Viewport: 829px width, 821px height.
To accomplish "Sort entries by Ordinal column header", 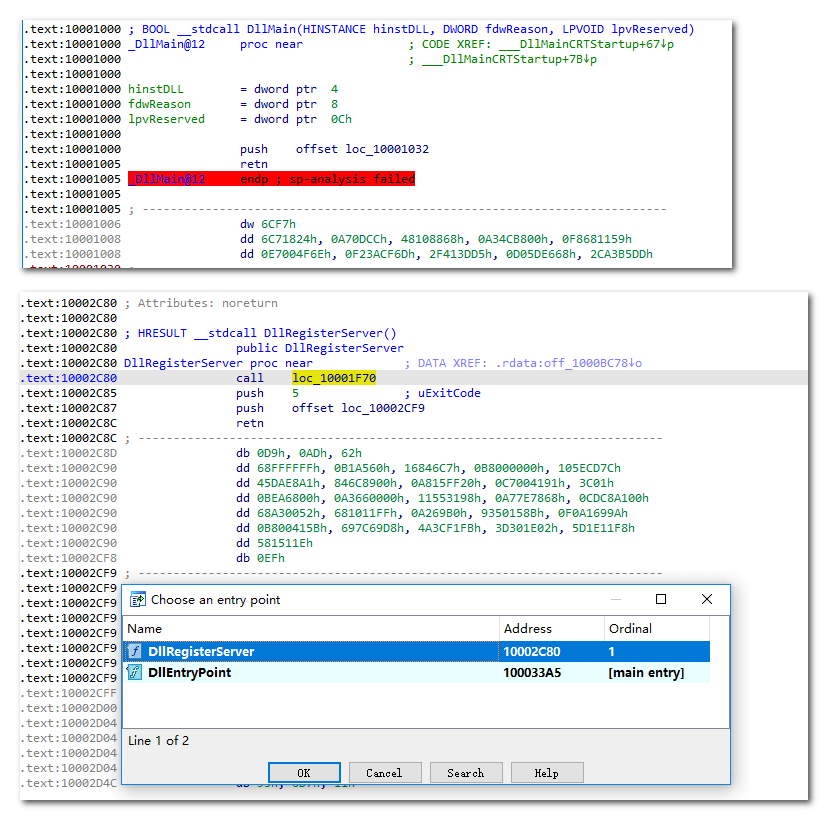I will click(x=656, y=629).
